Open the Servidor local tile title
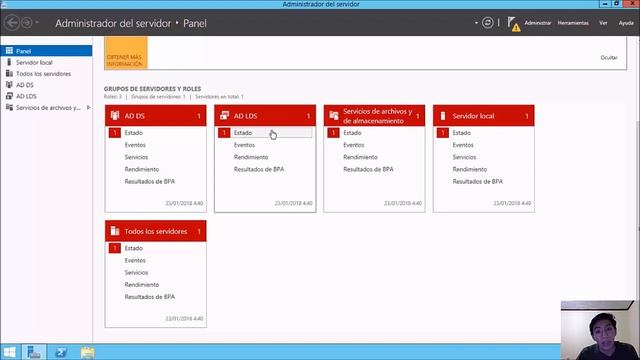Viewport: 640px width, 360px height. 473,116
